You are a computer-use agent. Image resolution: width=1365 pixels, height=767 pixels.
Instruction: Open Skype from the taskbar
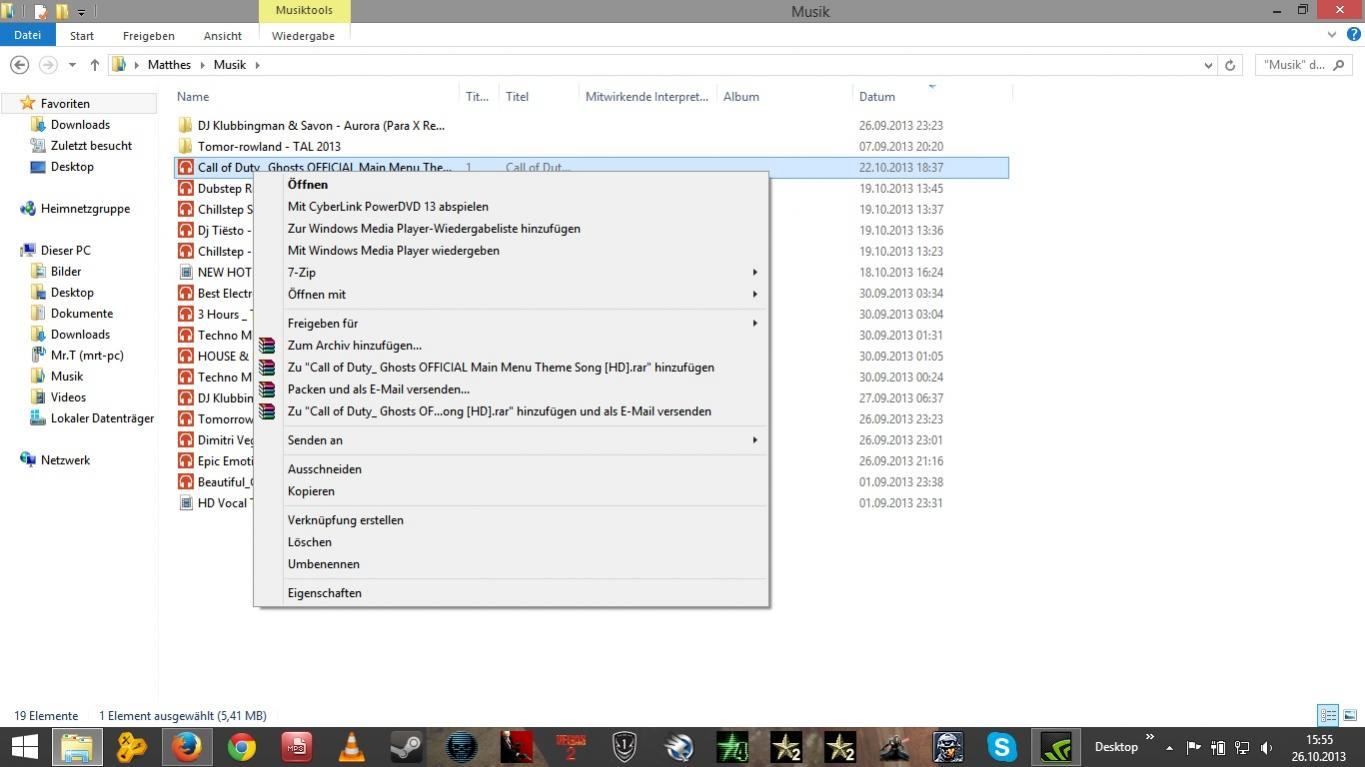[x=1001, y=747]
